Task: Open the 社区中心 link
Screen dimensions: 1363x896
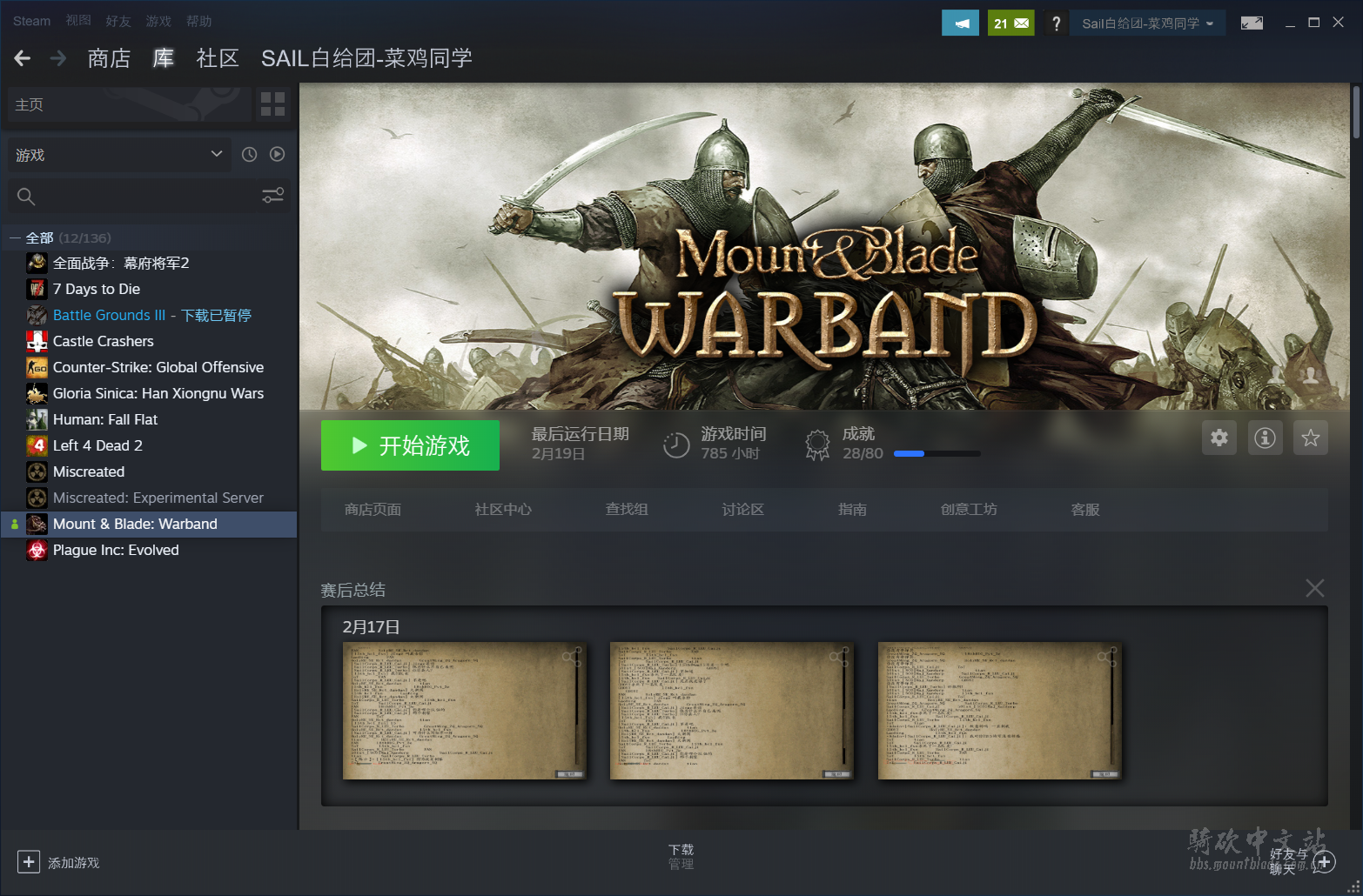Action: pyautogui.click(x=503, y=510)
